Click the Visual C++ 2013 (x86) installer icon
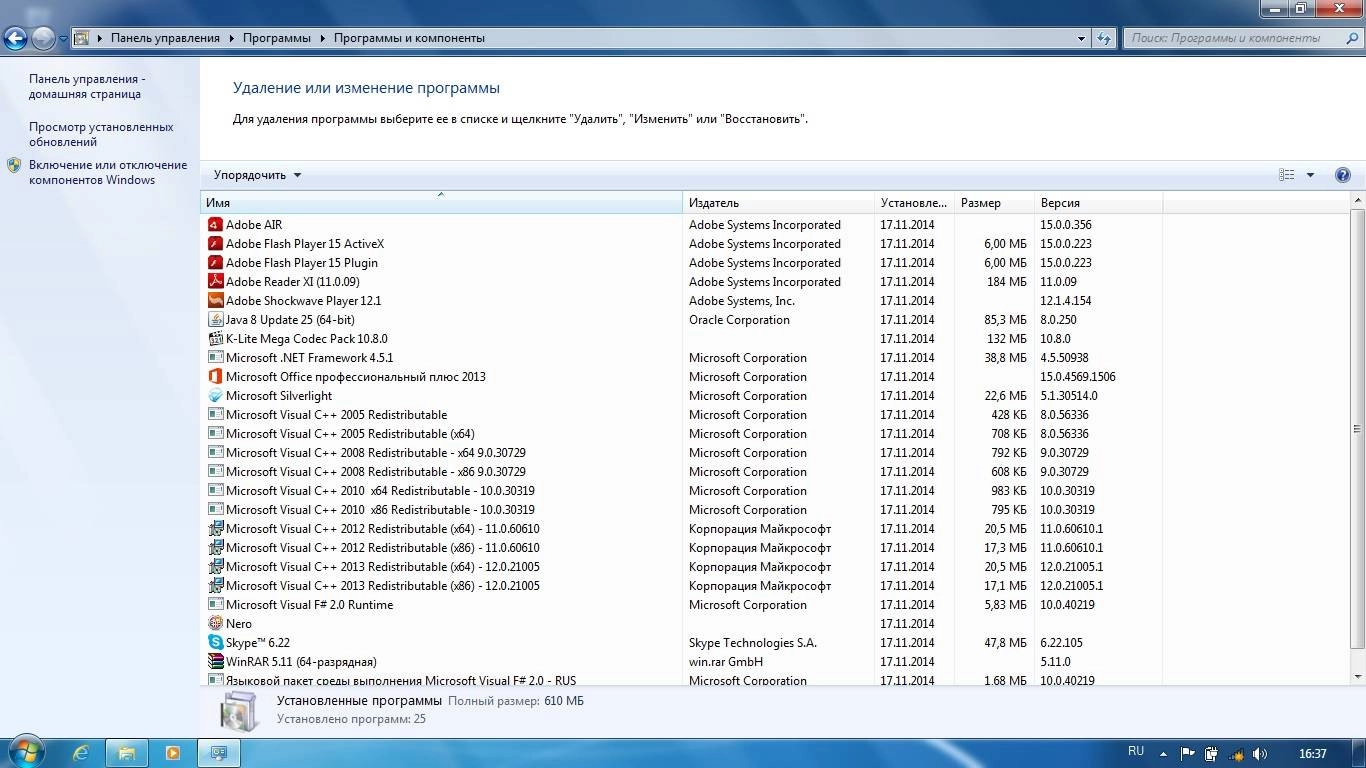The width and height of the screenshot is (1366, 768). 215,586
